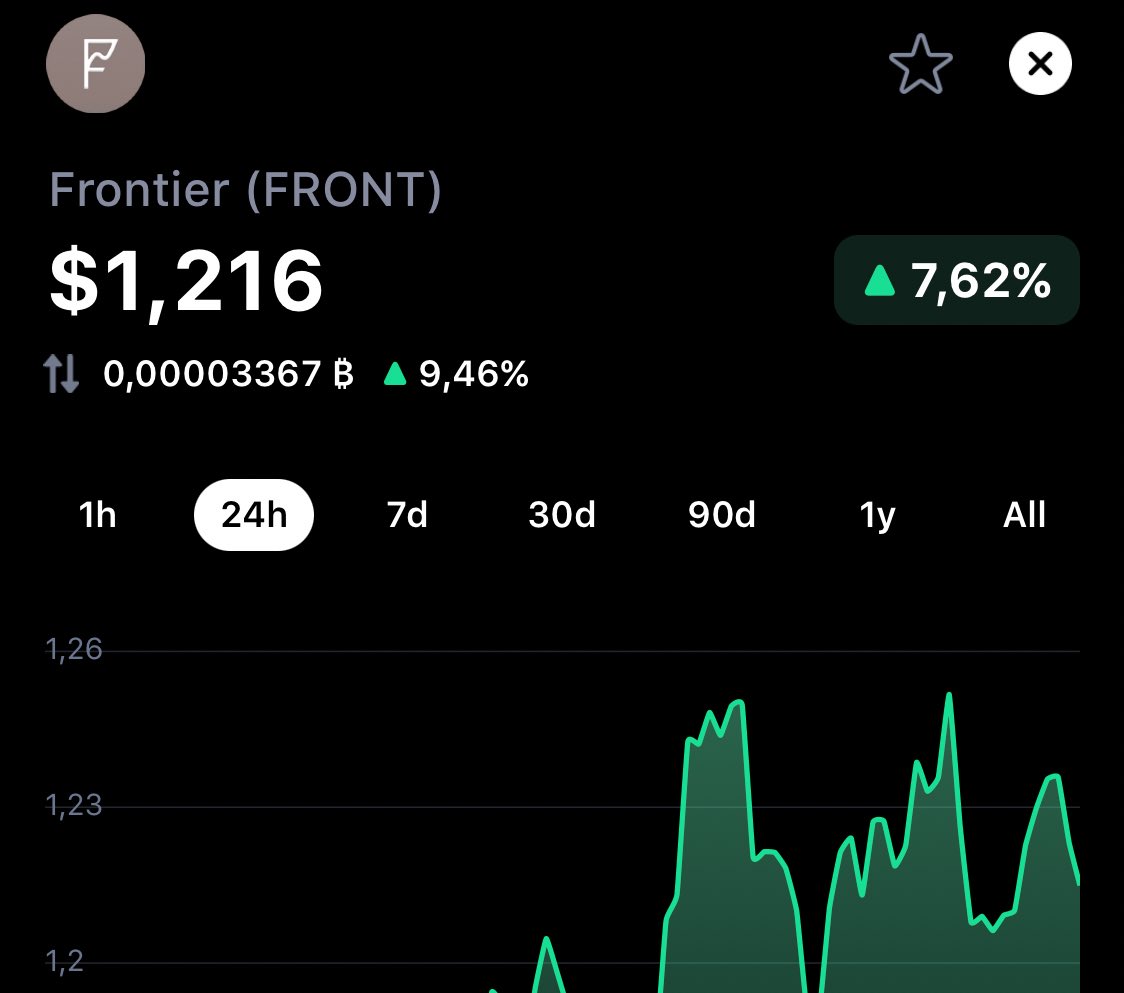Add Frontier to favorites with the star
The height and width of the screenshot is (993, 1124).
pos(920,65)
